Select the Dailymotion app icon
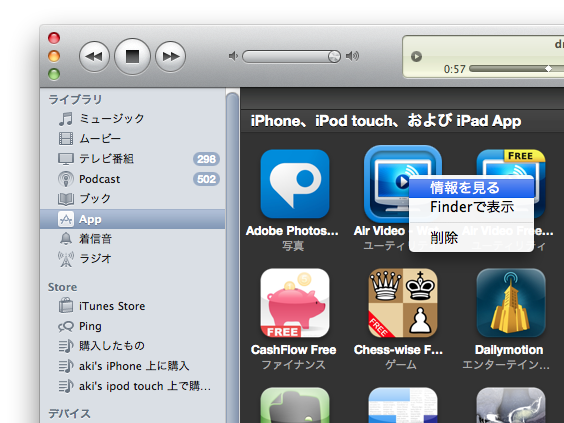564x423 pixels. point(511,303)
